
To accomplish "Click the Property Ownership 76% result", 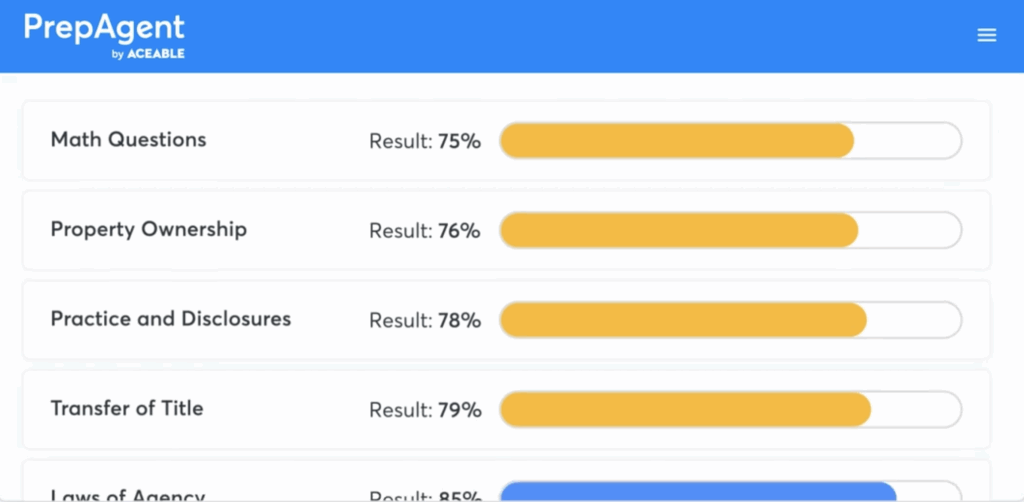I will coord(425,231).
